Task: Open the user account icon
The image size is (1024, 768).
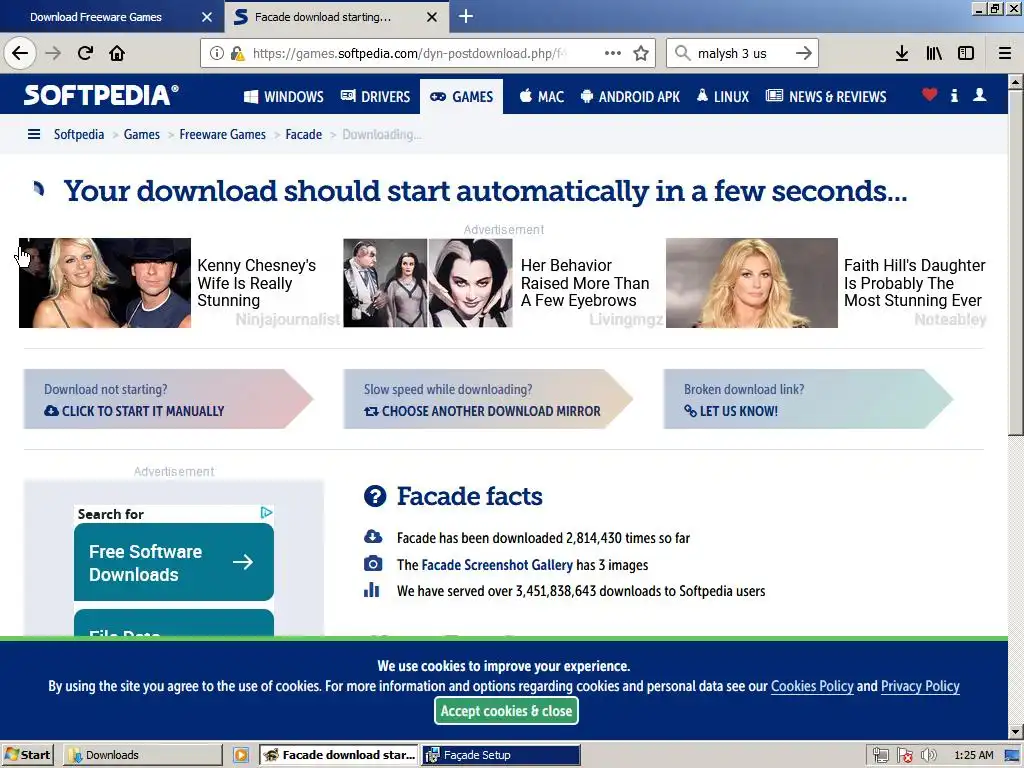Action: click(980, 95)
